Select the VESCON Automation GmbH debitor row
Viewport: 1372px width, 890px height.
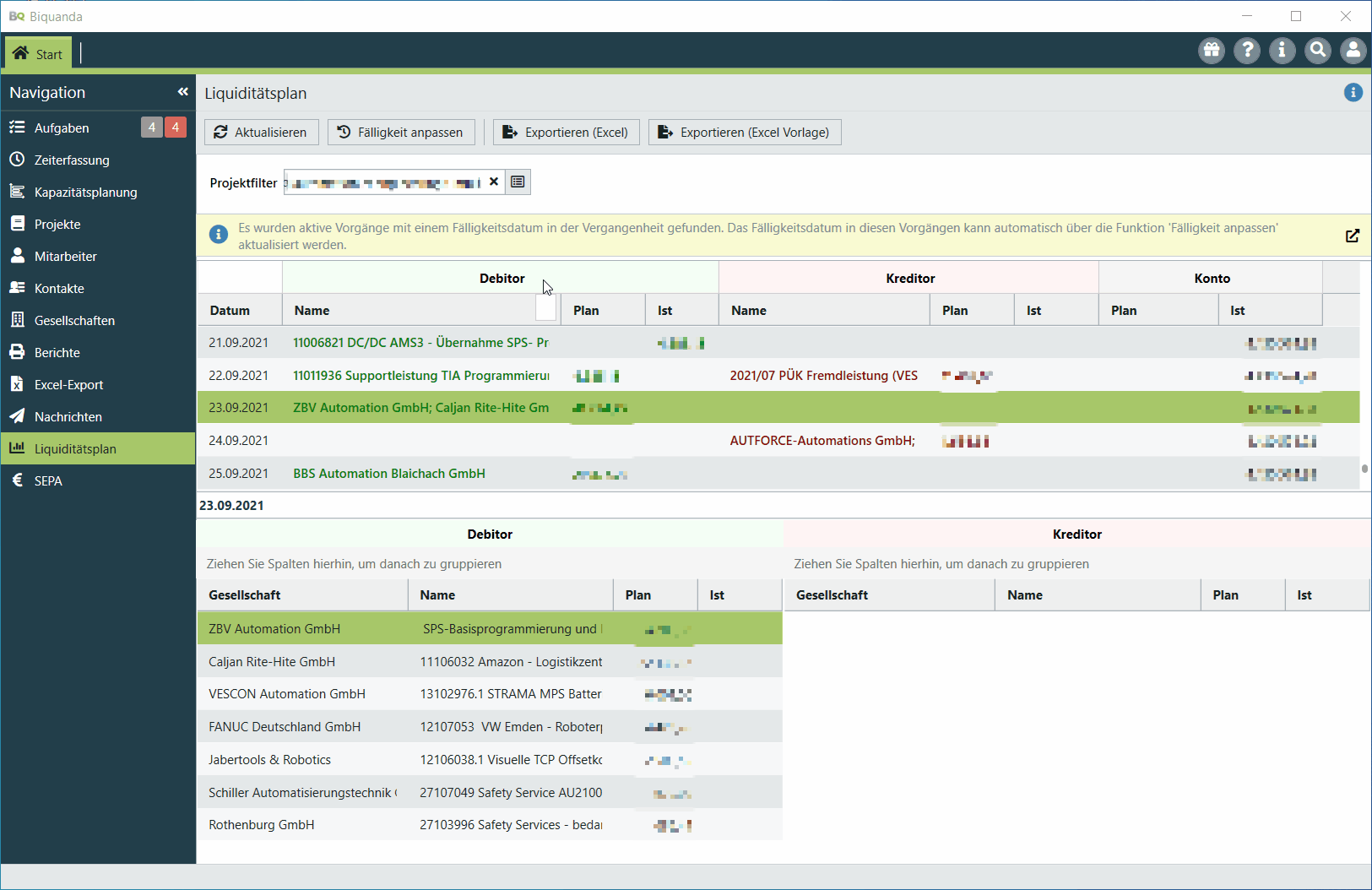click(x=287, y=694)
